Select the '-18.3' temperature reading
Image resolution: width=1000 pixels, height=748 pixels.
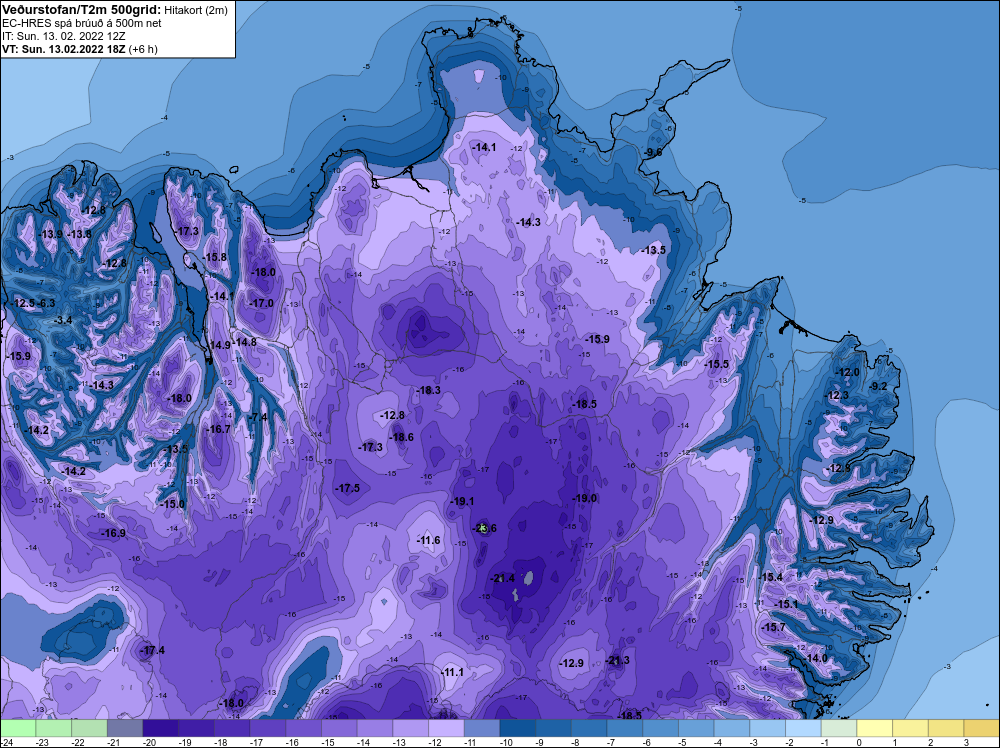coord(429,390)
